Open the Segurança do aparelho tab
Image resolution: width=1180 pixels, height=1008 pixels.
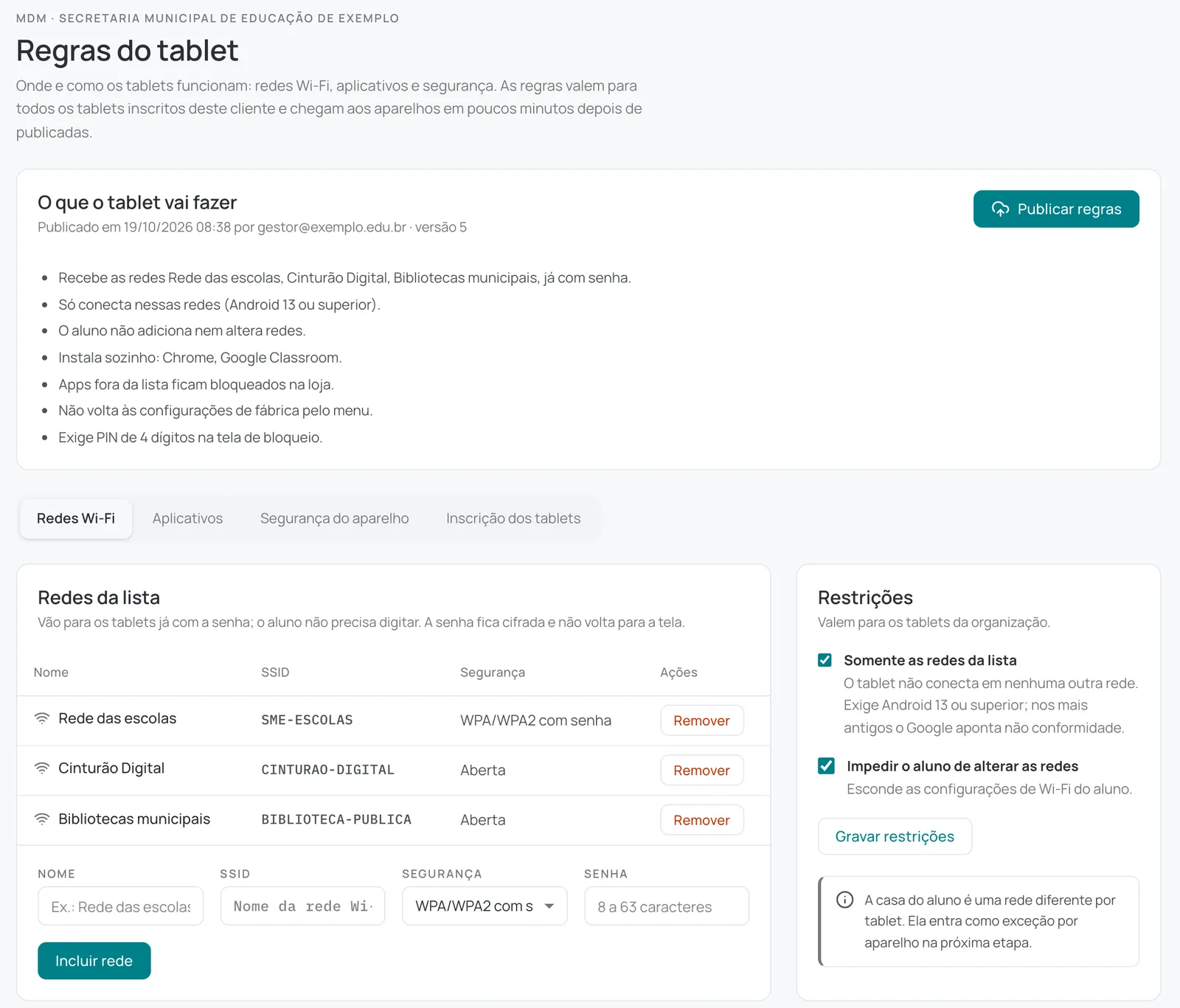pyautogui.click(x=334, y=518)
